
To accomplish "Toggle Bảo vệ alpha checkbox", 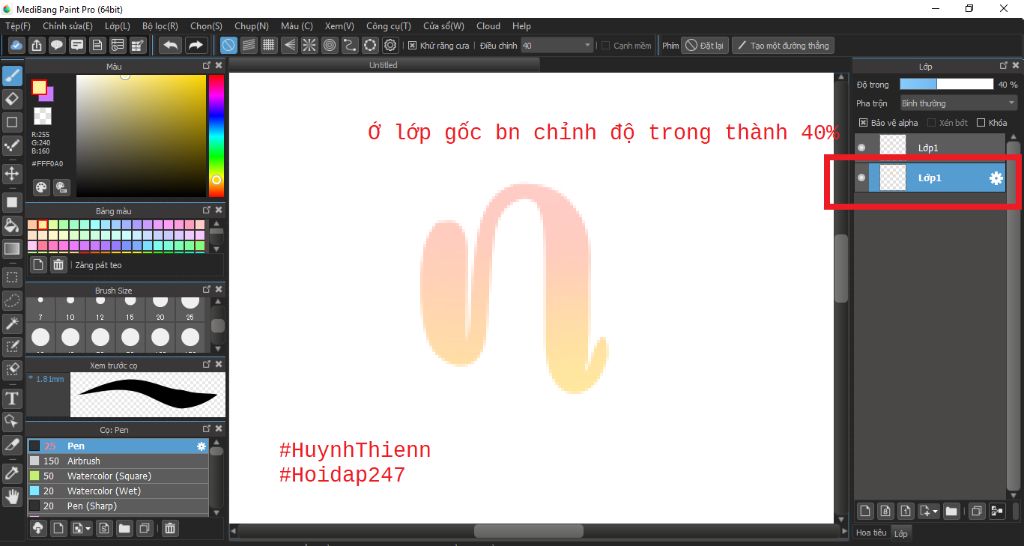I will point(863,123).
